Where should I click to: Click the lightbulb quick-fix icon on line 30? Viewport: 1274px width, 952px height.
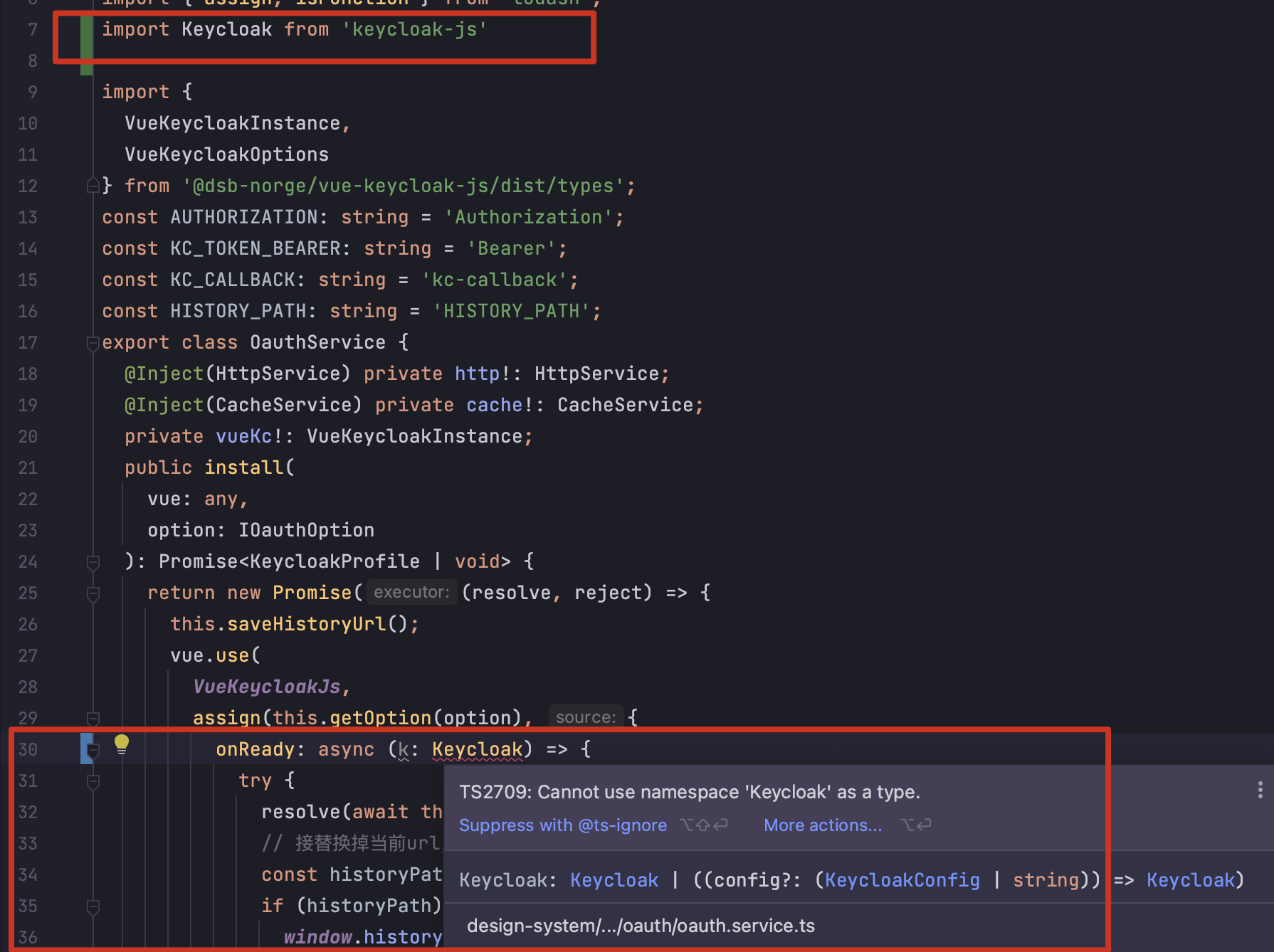point(121,744)
